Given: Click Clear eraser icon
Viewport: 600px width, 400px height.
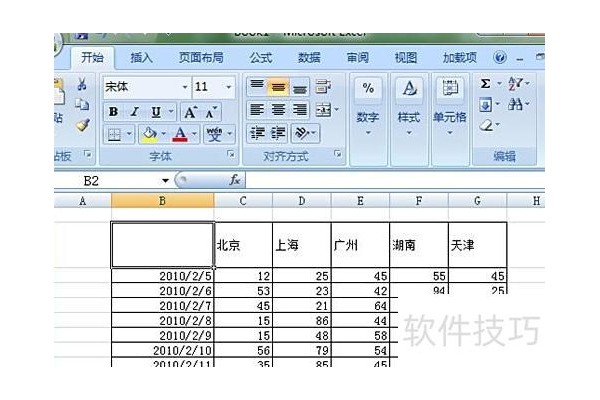Looking at the screenshot, I should click(486, 125).
